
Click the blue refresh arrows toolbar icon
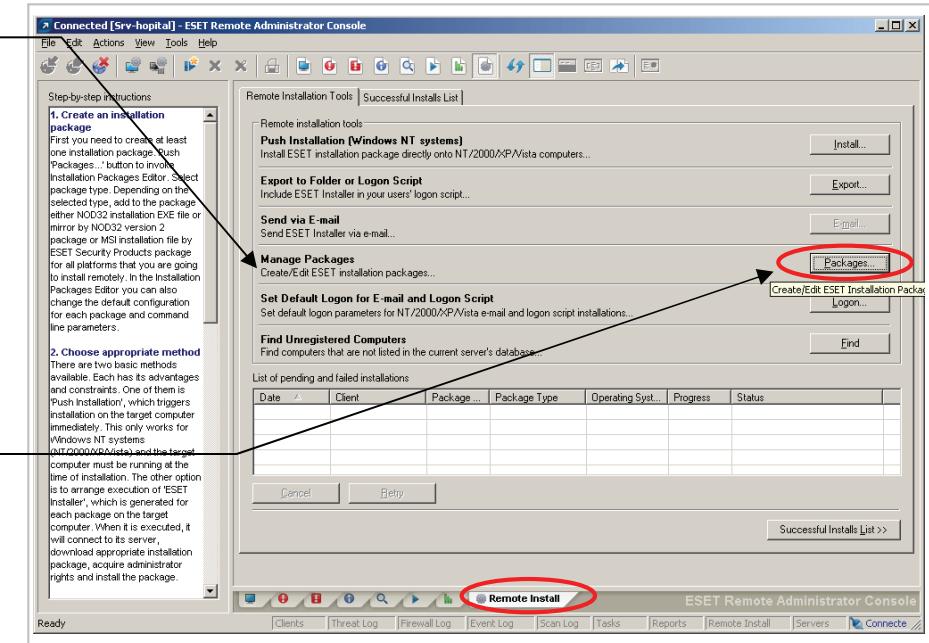[x=515, y=66]
